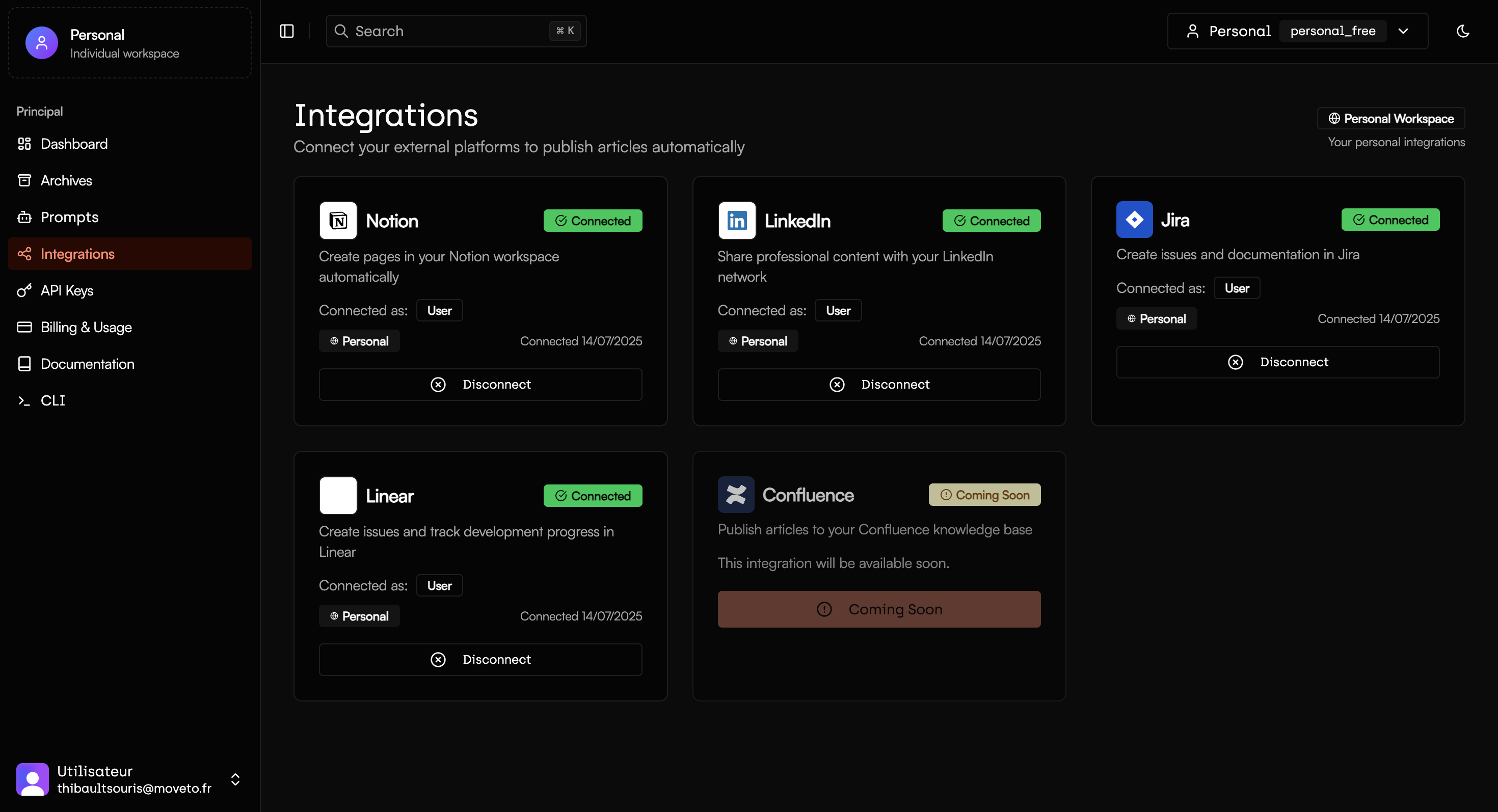Expand the Utilisateur account menu arrows
The image size is (1498, 812).
tap(235, 779)
